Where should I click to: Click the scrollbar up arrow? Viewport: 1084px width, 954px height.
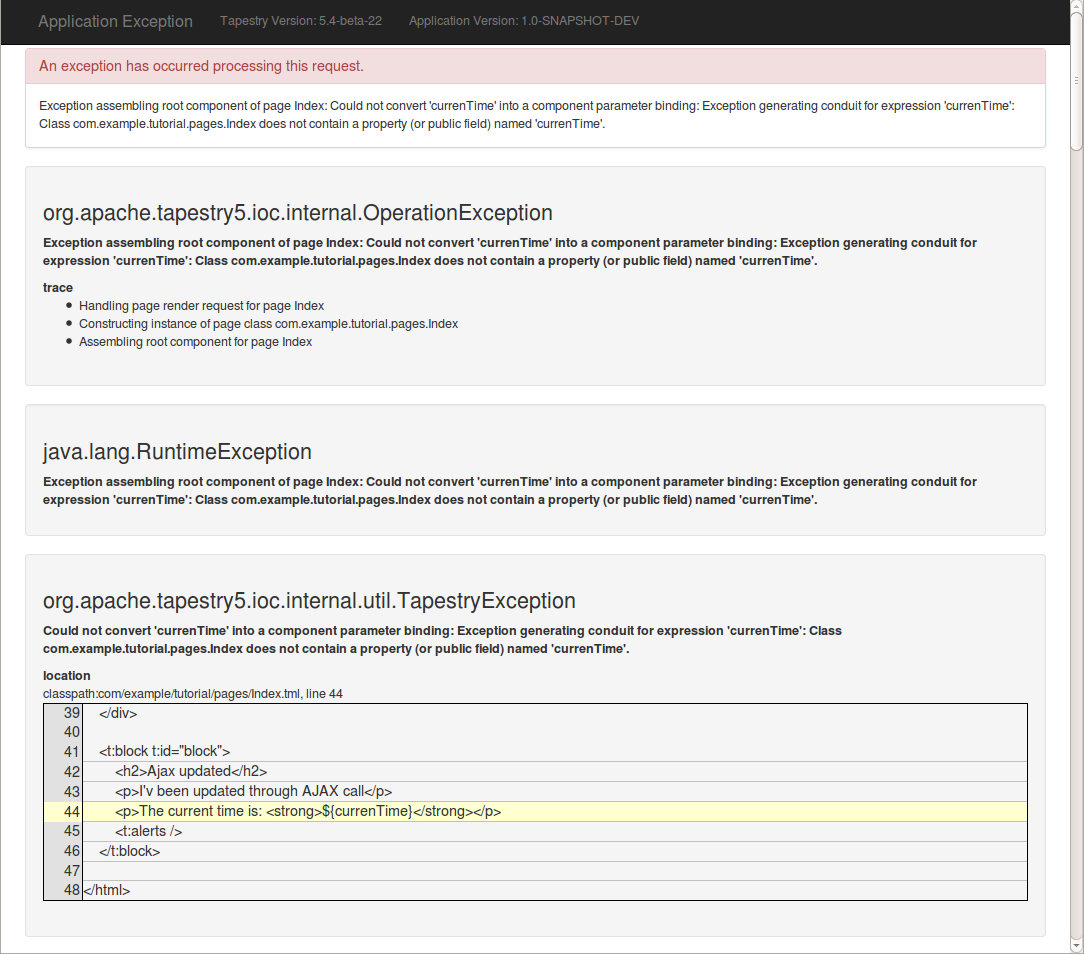[1076, 8]
